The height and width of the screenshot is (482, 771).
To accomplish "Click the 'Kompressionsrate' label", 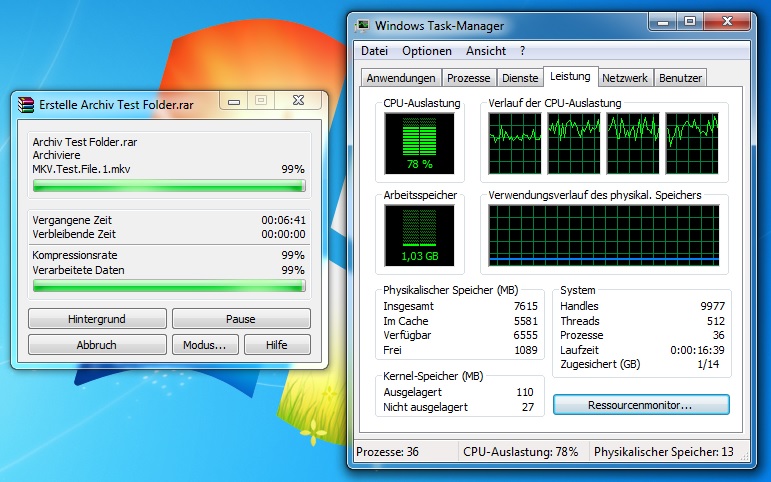I will click(75, 255).
